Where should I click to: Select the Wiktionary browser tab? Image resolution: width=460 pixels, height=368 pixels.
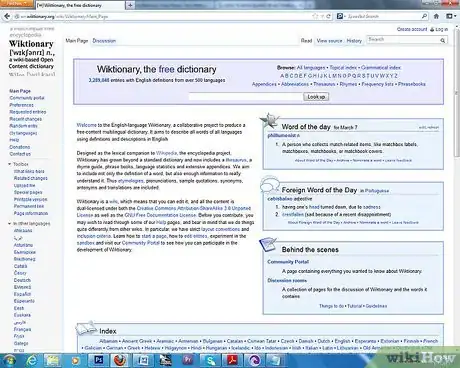80,5
